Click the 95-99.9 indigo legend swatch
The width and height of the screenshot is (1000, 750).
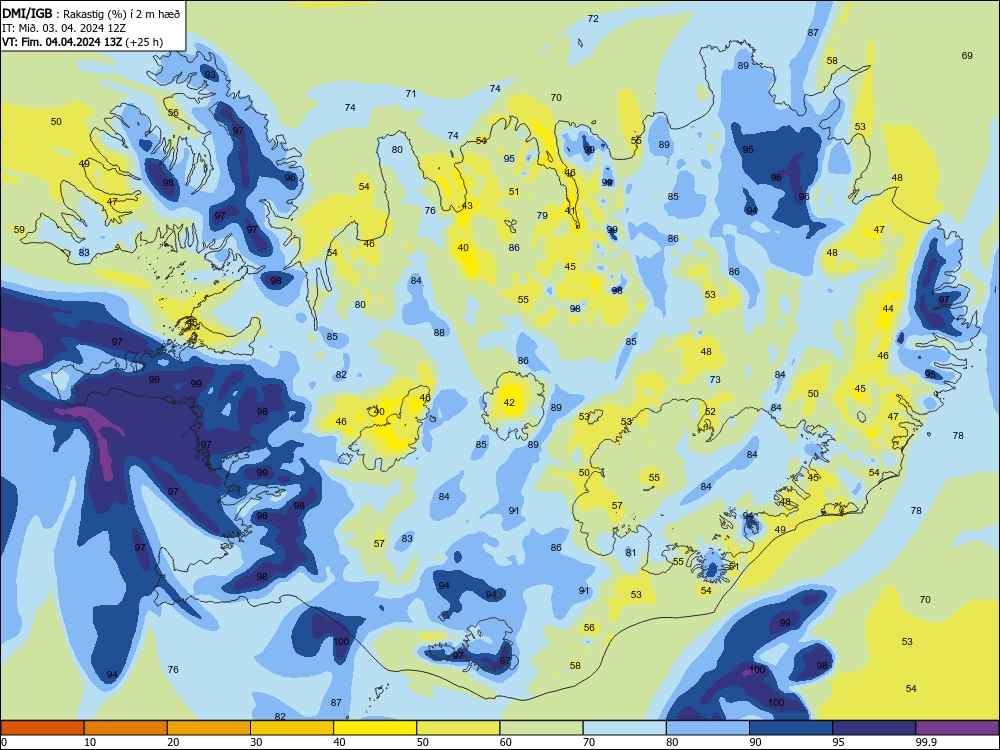coord(874,728)
